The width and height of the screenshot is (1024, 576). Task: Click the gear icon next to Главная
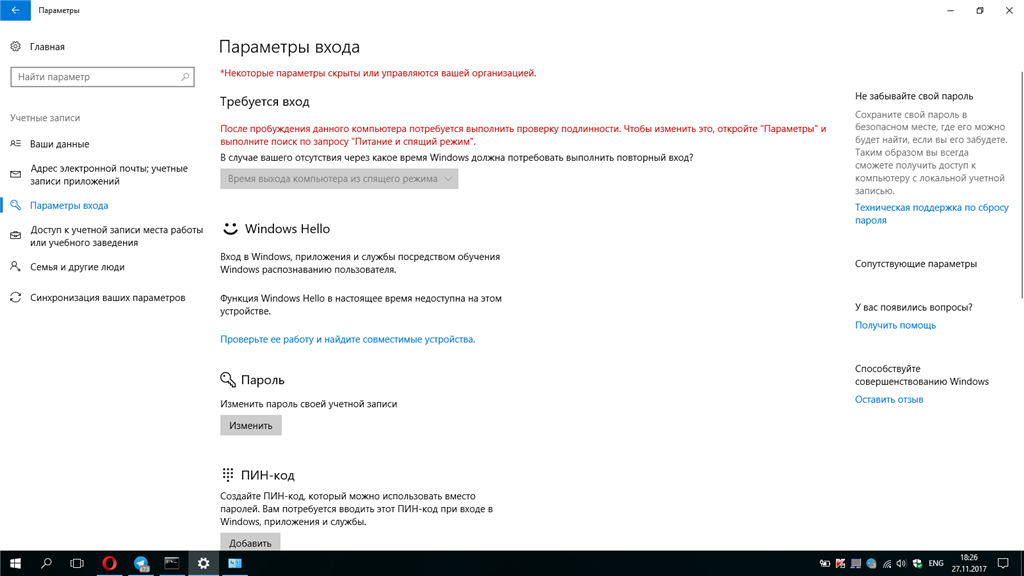[x=16, y=46]
